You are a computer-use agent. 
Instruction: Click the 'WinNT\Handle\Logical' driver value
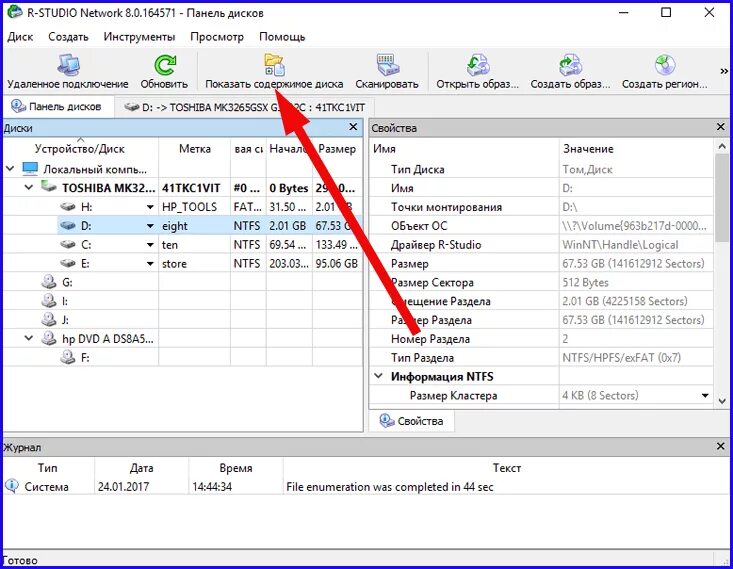pos(620,245)
